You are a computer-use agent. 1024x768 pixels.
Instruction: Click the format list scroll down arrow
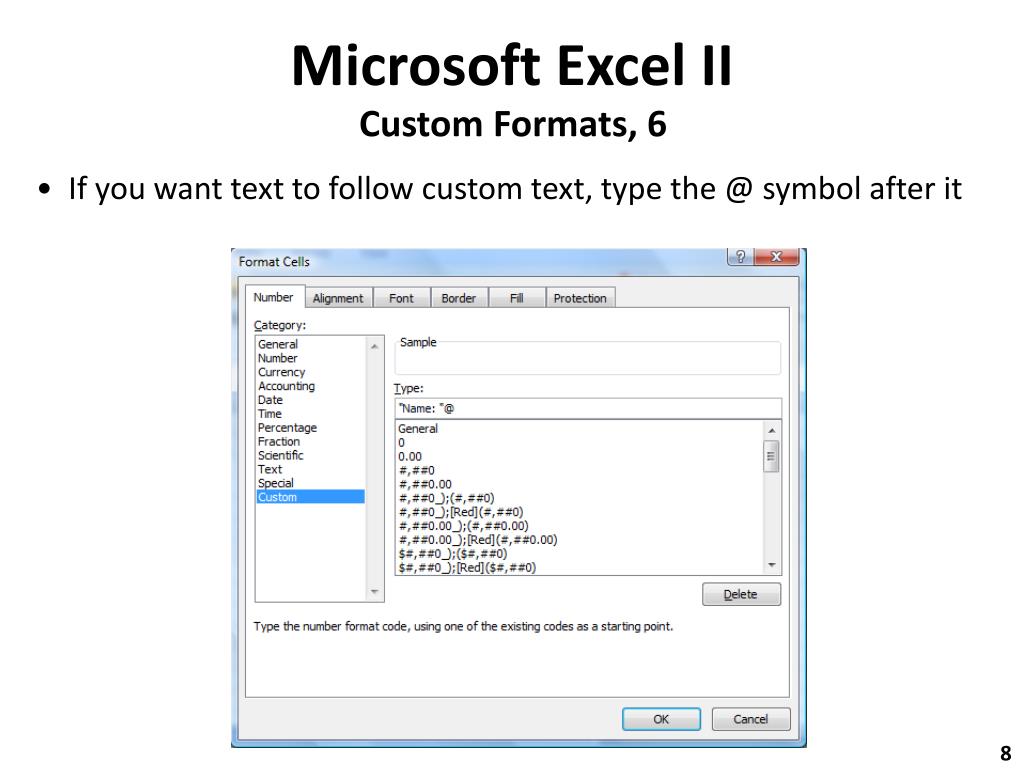(772, 566)
